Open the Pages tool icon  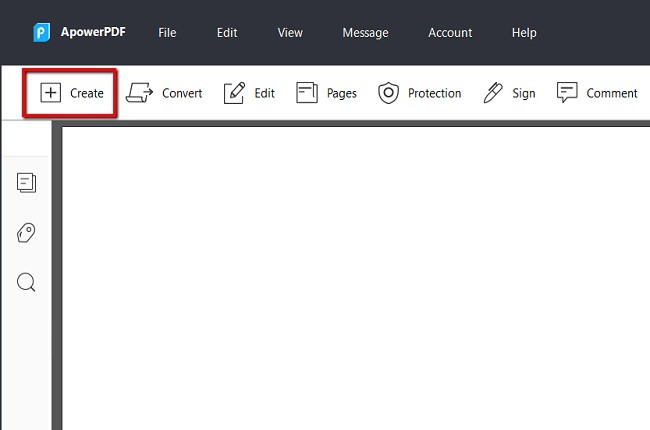[307, 93]
